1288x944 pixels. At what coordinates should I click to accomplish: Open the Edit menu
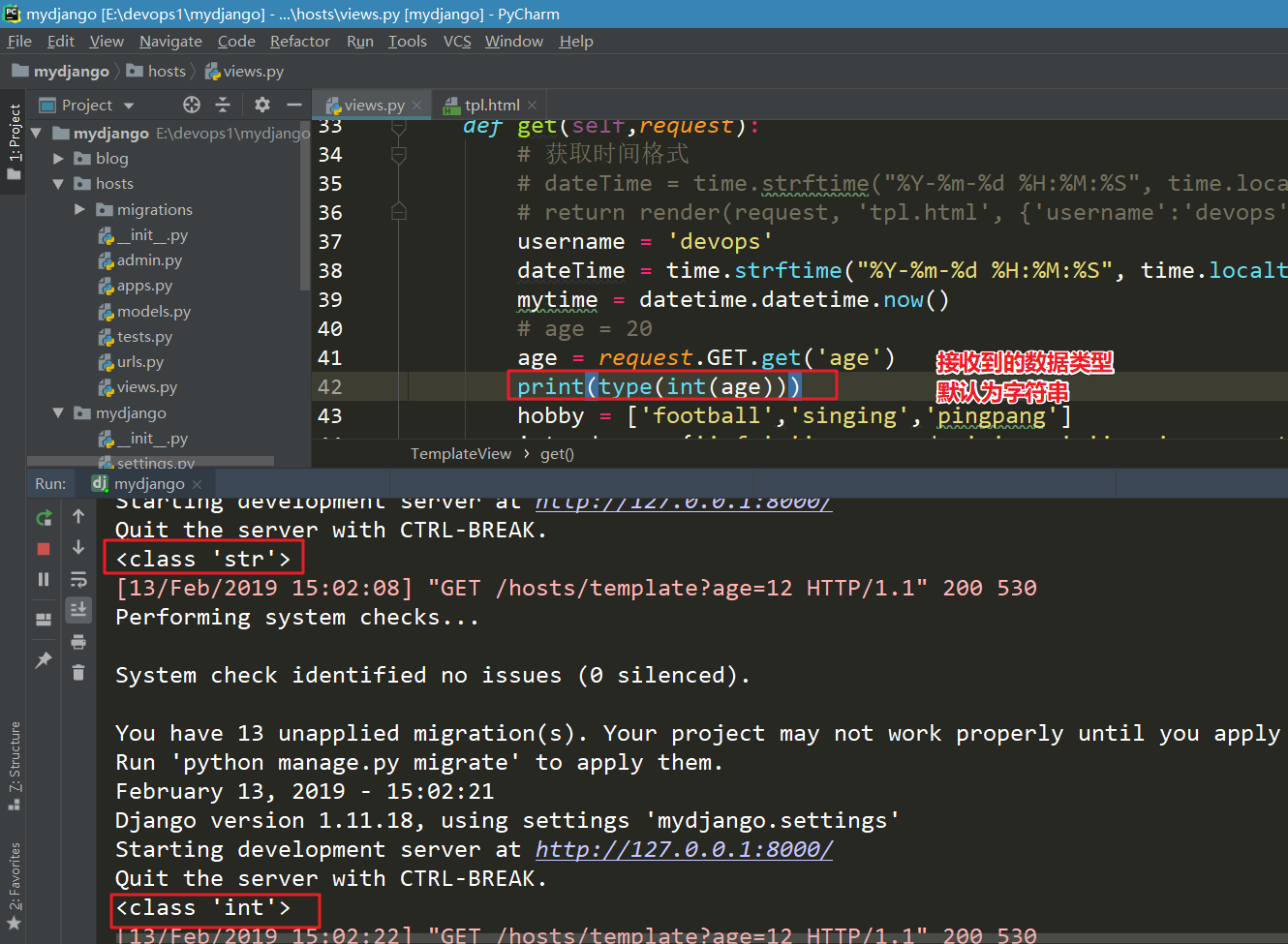61,41
